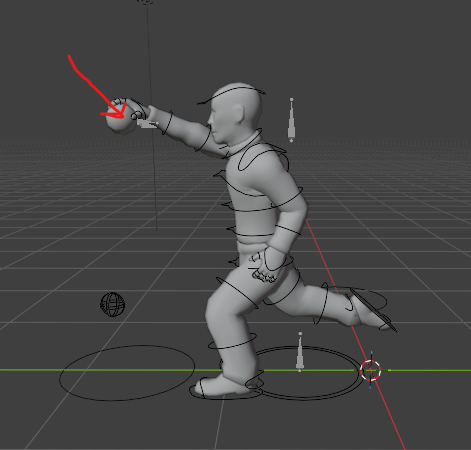
Task: Select the 3D cursor on the ground
Action: [x=371, y=370]
